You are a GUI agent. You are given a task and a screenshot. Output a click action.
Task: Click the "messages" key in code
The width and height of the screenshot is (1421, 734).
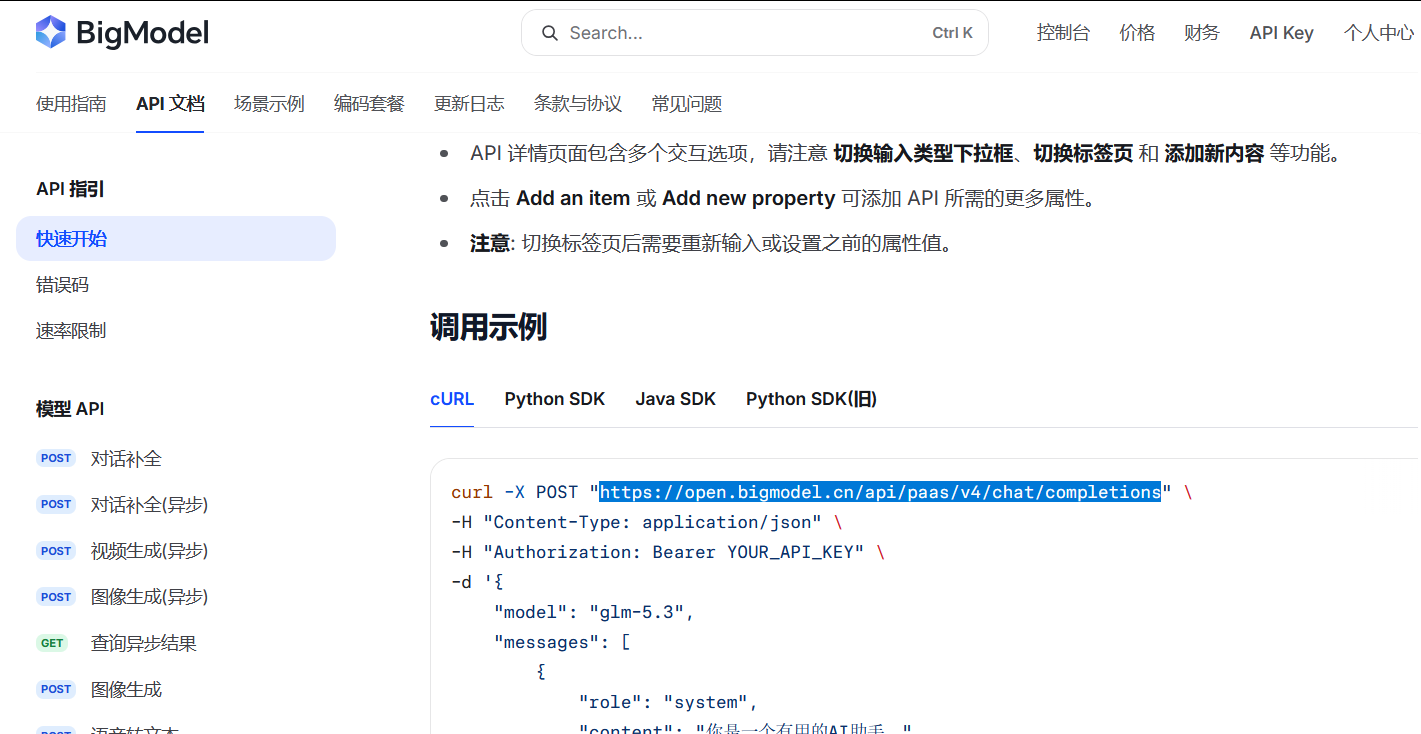click(x=547, y=642)
